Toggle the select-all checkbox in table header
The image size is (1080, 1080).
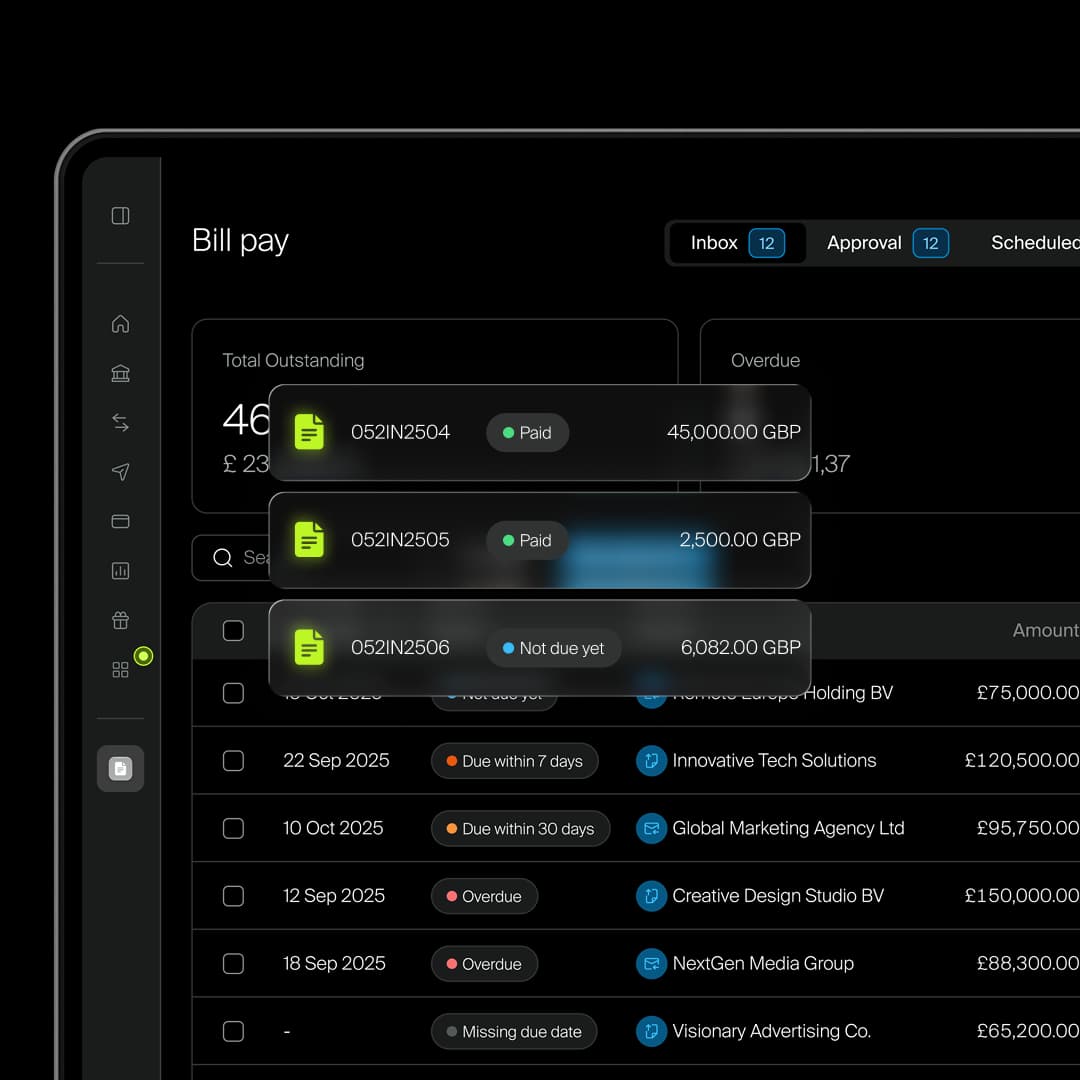[233, 630]
